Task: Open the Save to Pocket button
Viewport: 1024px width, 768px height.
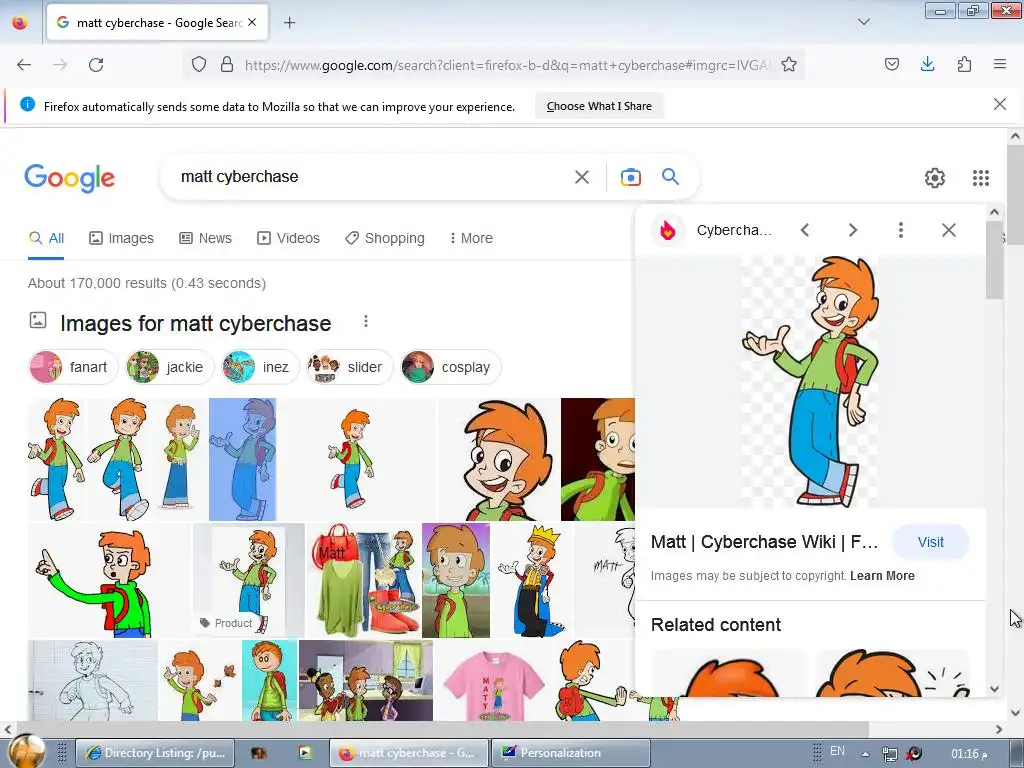Action: point(891,64)
